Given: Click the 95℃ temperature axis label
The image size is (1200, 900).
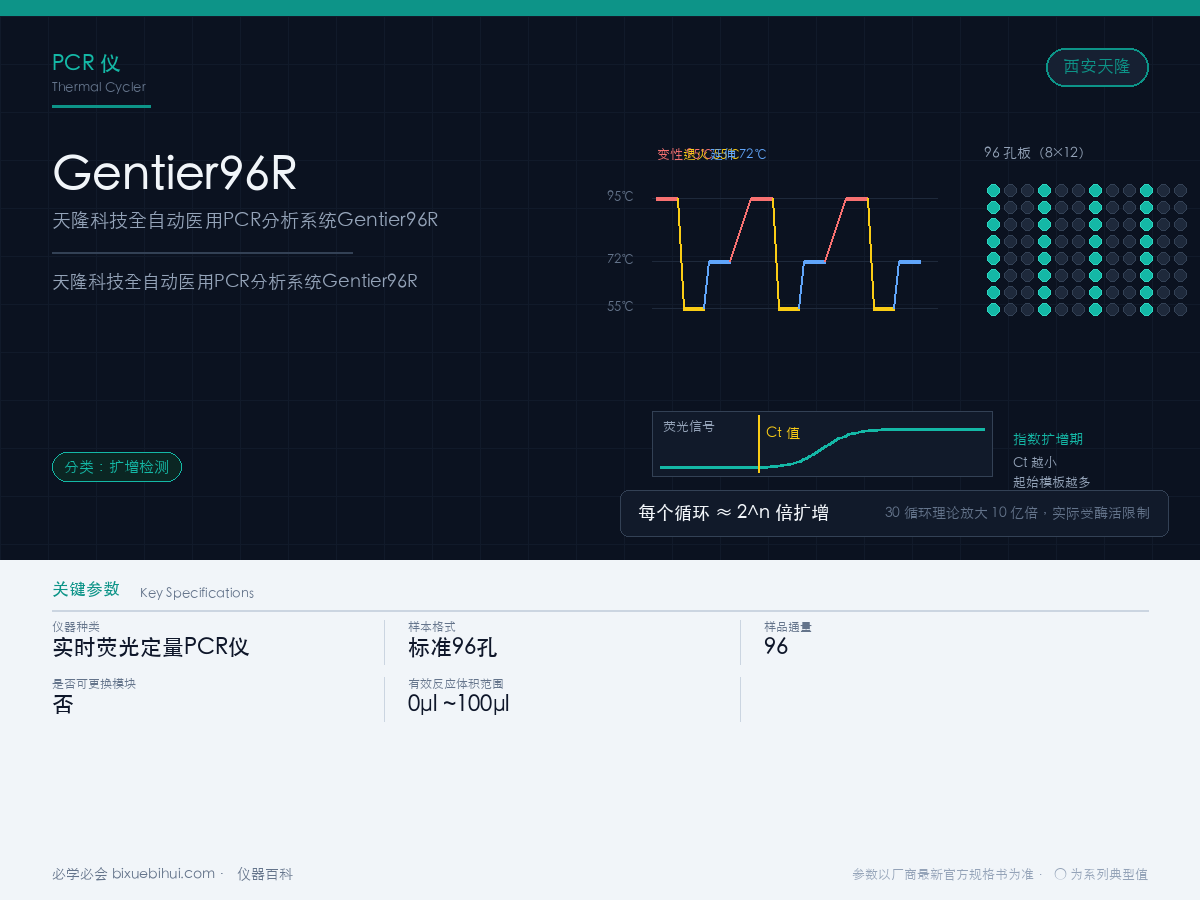Looking at the screenshot, I should point(620,196).
